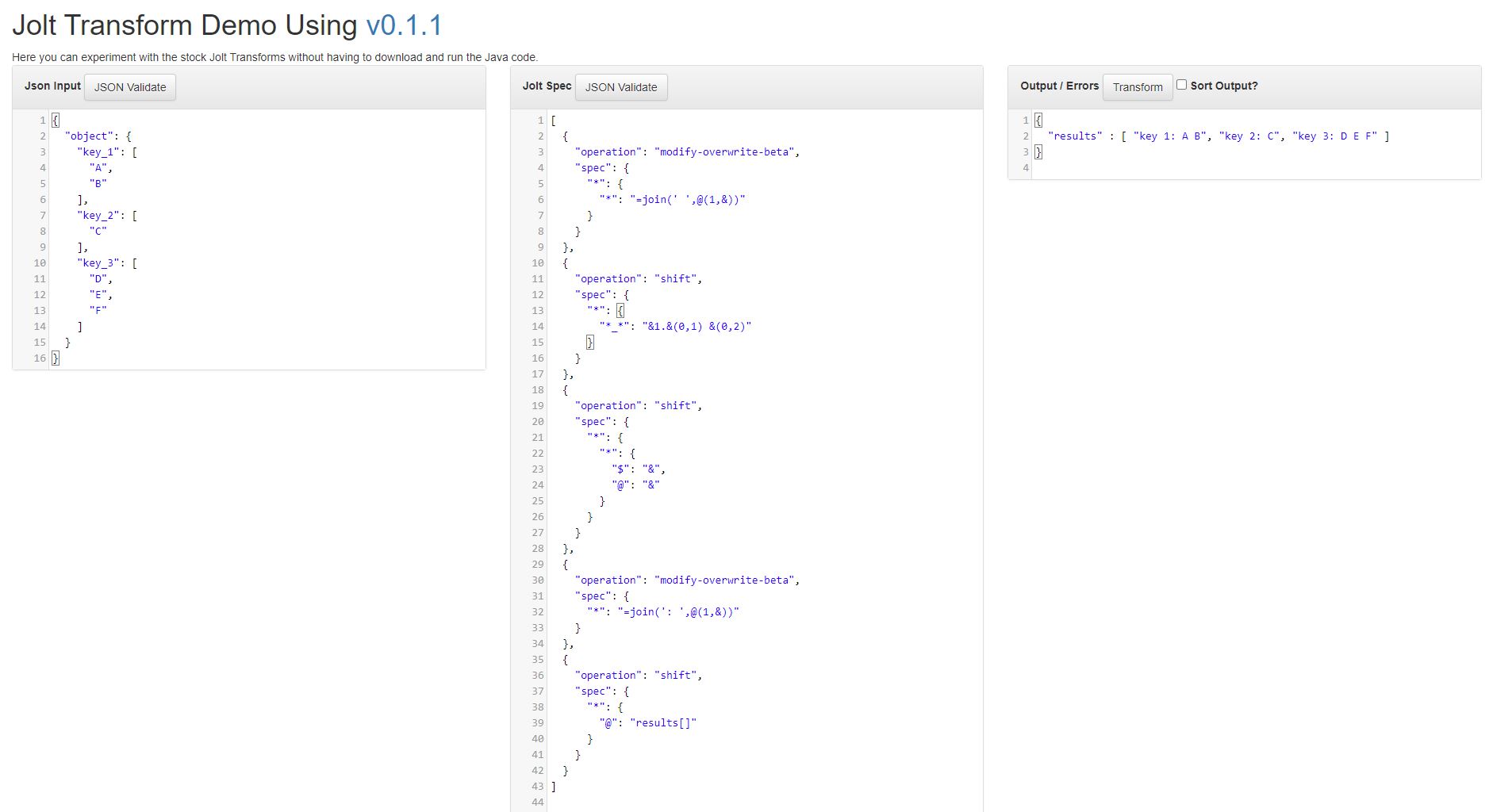
Task: Click the "Jolt Spec" panel heading
Action: click(547, 86)
